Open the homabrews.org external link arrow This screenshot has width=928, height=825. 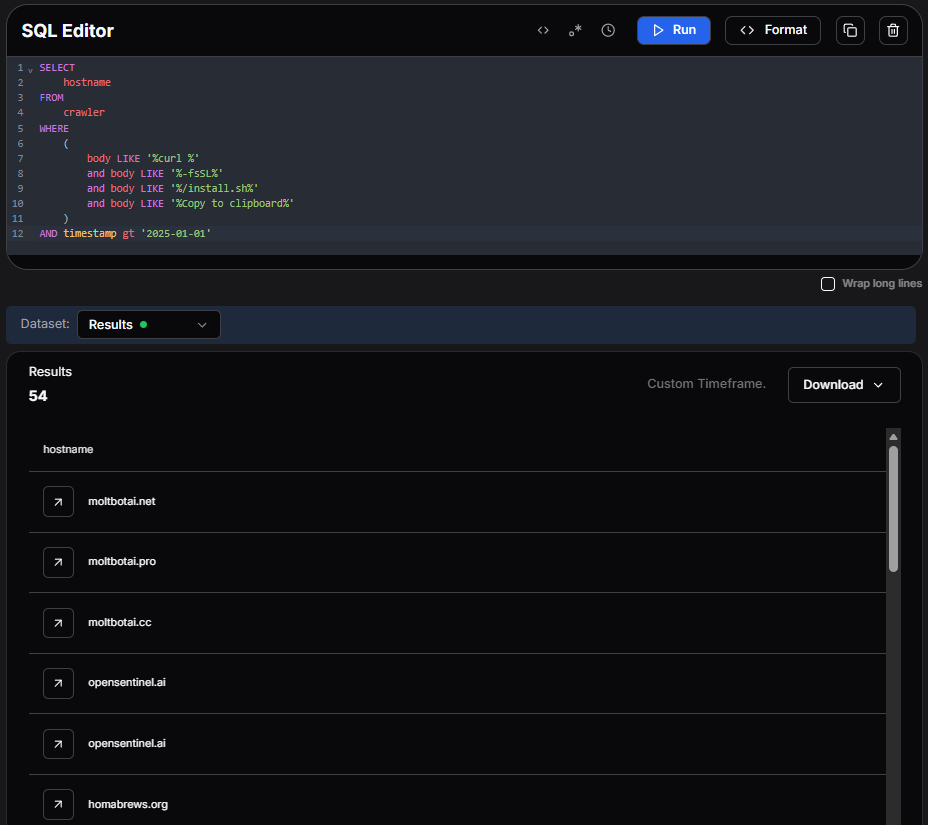pyautogui.click(x=58, y=804)
